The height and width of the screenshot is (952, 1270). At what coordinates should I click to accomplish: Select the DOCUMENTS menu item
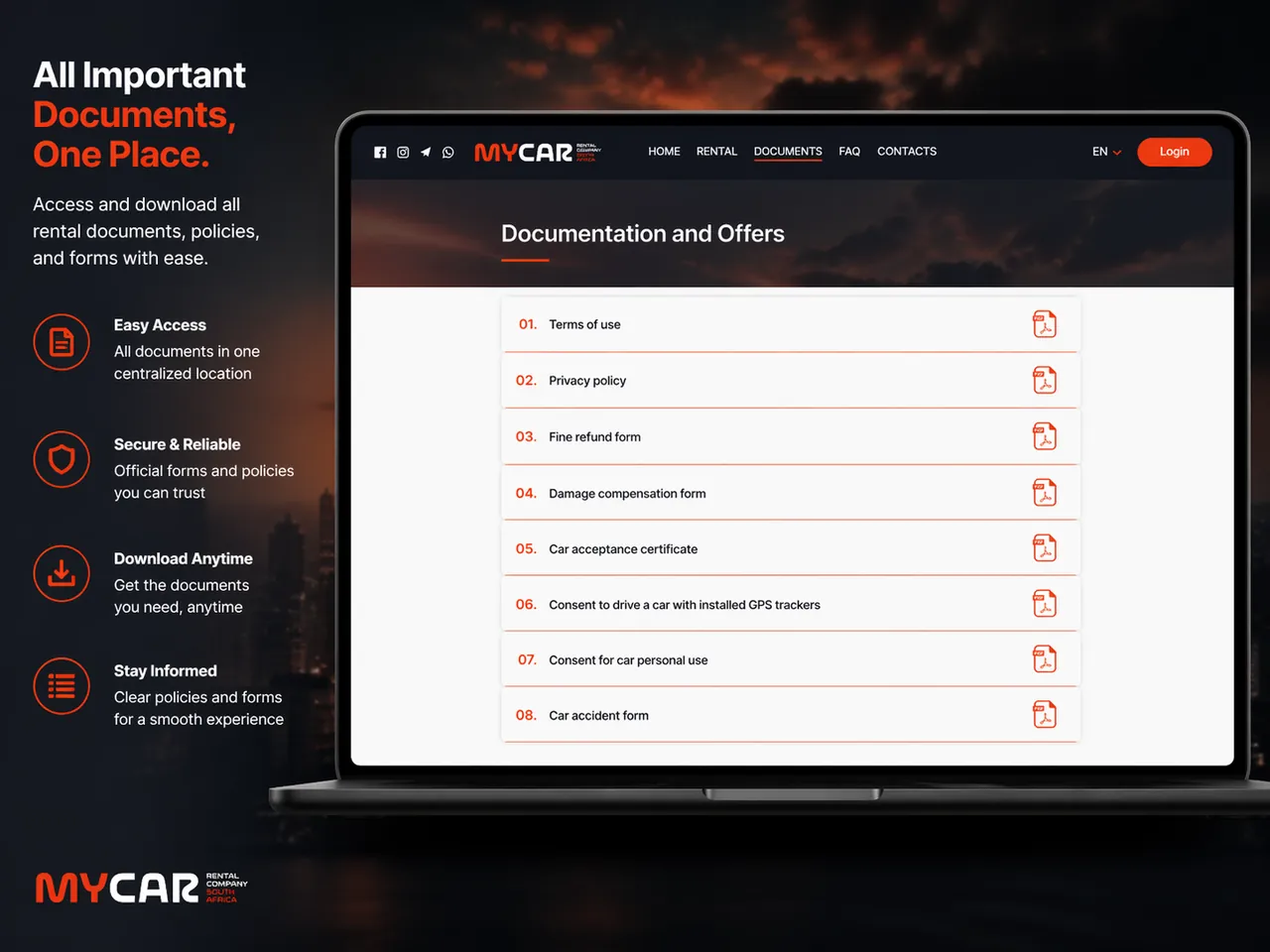coord(788,152)
